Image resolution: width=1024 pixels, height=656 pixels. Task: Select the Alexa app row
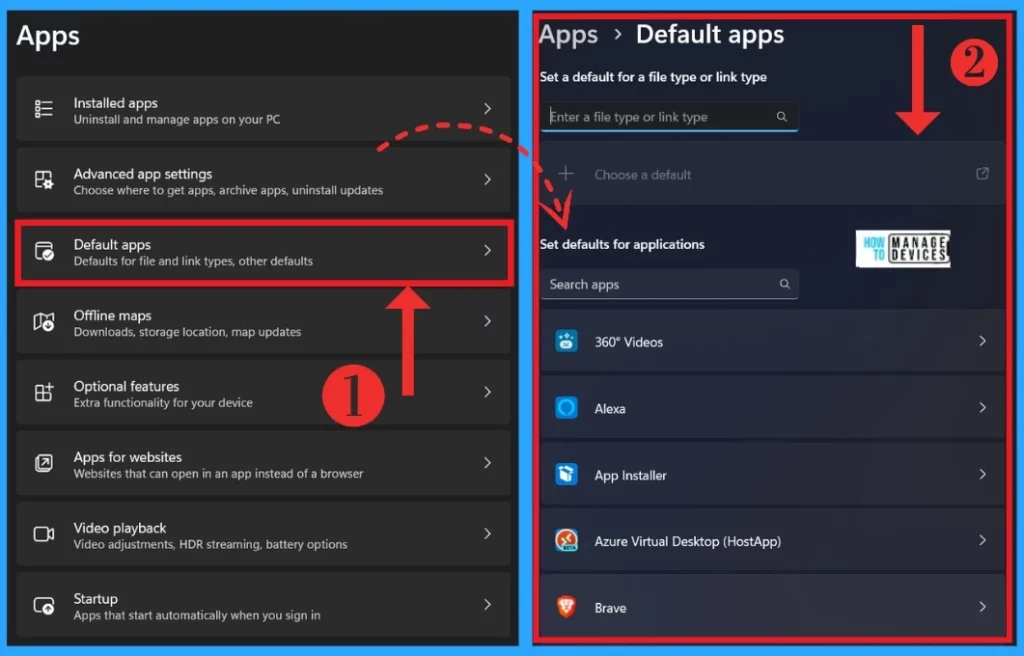click(x=772, y=408)
